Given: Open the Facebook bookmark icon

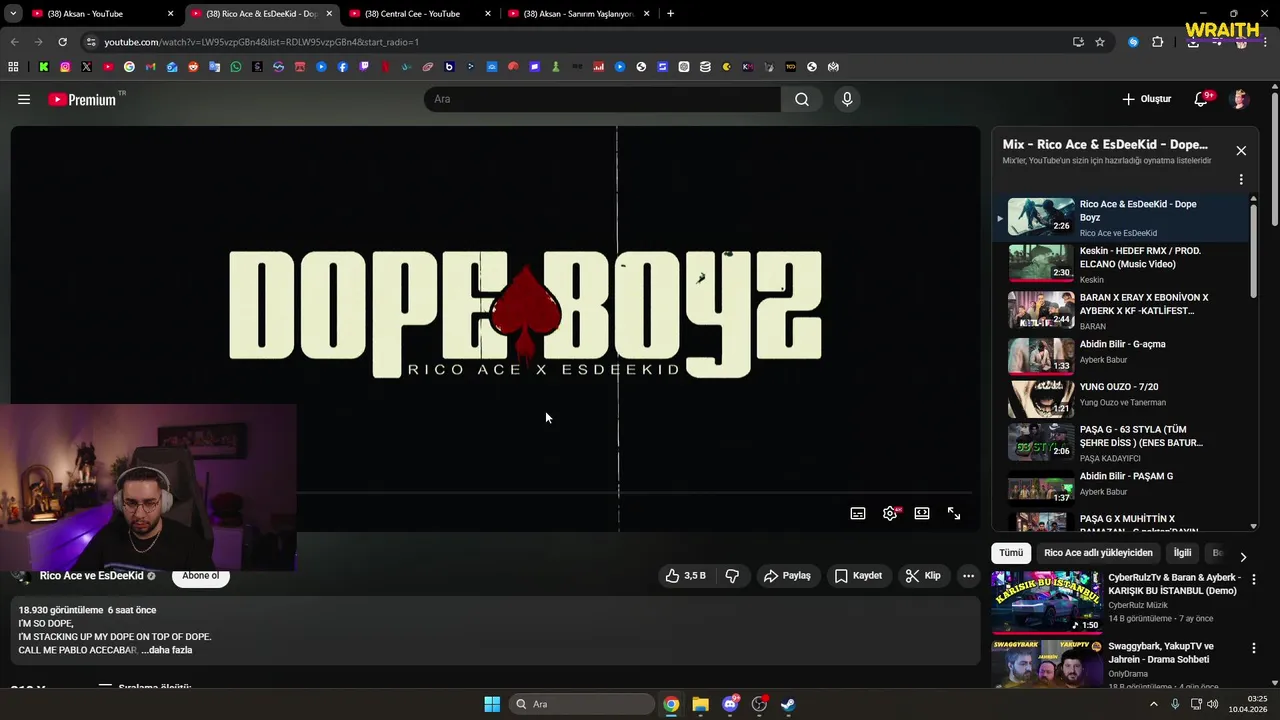Looking at the screenshot, I should pos(342,67).
